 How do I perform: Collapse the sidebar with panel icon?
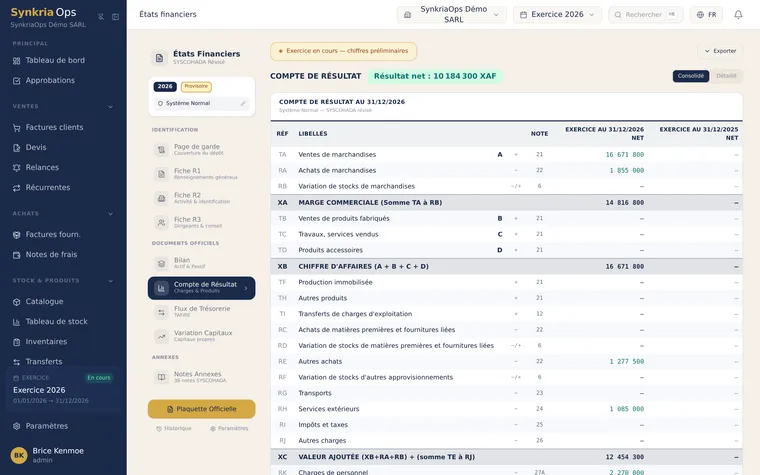coord(115,16)
